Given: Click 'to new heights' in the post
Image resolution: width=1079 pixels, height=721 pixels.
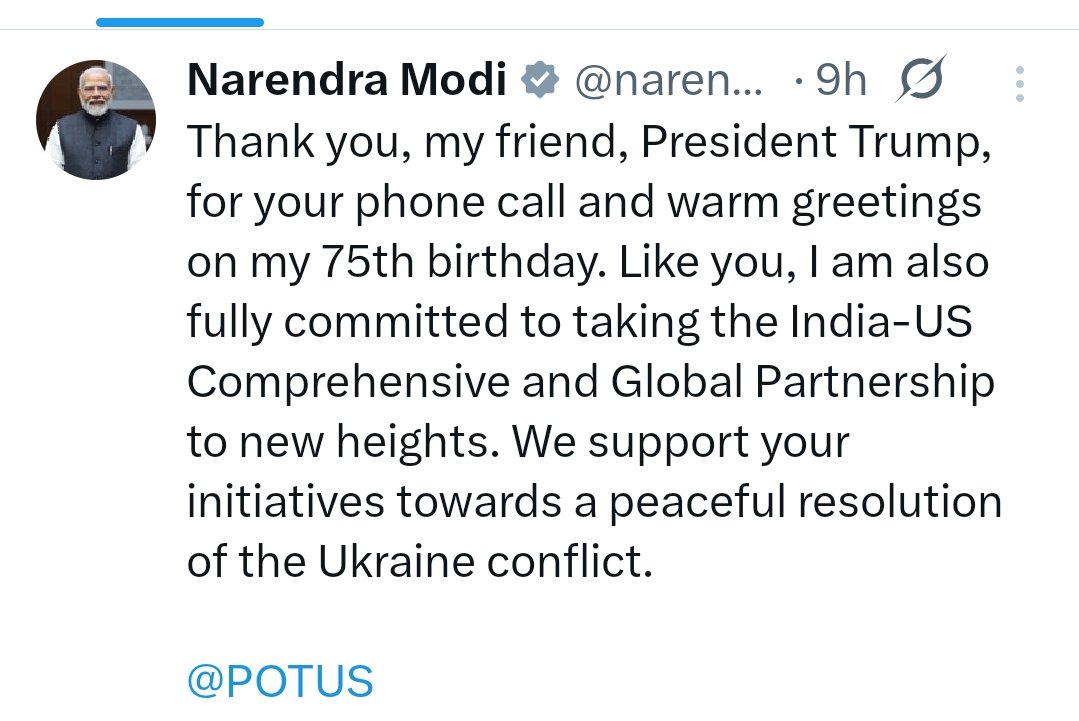Looking at the screenshot, I should pos(340,443).
